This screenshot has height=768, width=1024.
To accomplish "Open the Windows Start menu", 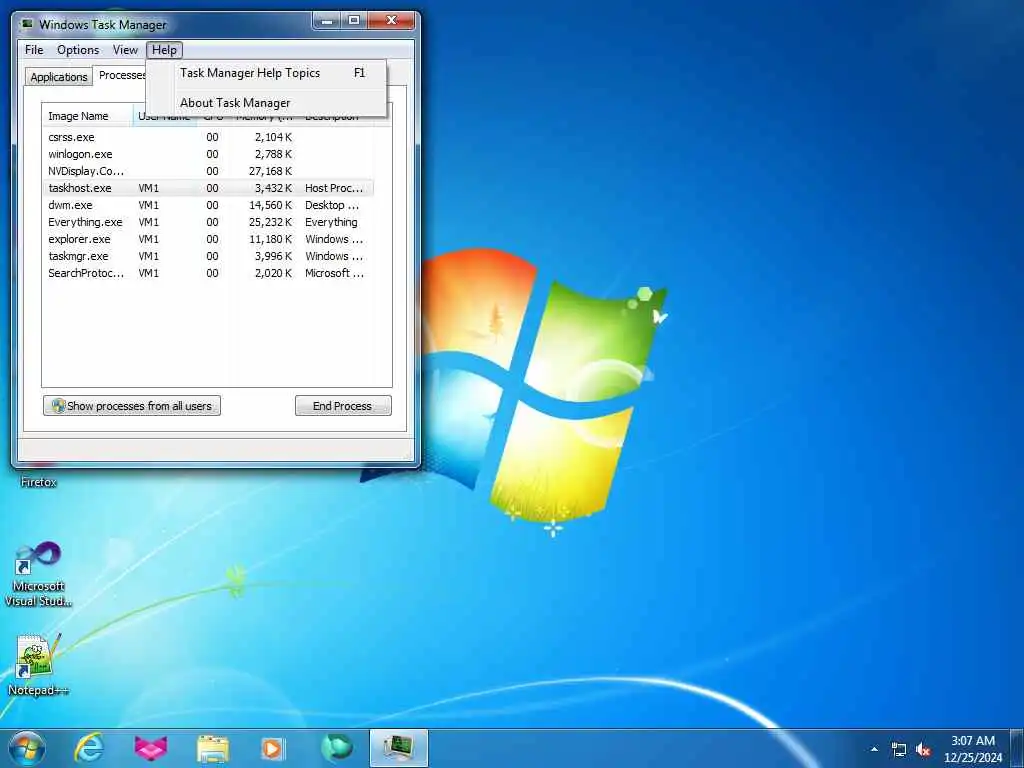I will tap(27, 748).
